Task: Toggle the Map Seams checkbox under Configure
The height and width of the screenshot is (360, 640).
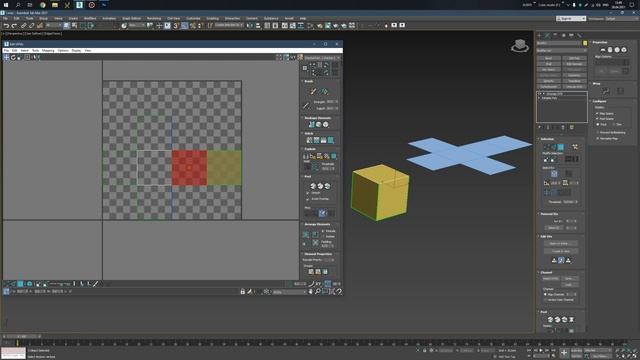Action: (x=598, y=113)
